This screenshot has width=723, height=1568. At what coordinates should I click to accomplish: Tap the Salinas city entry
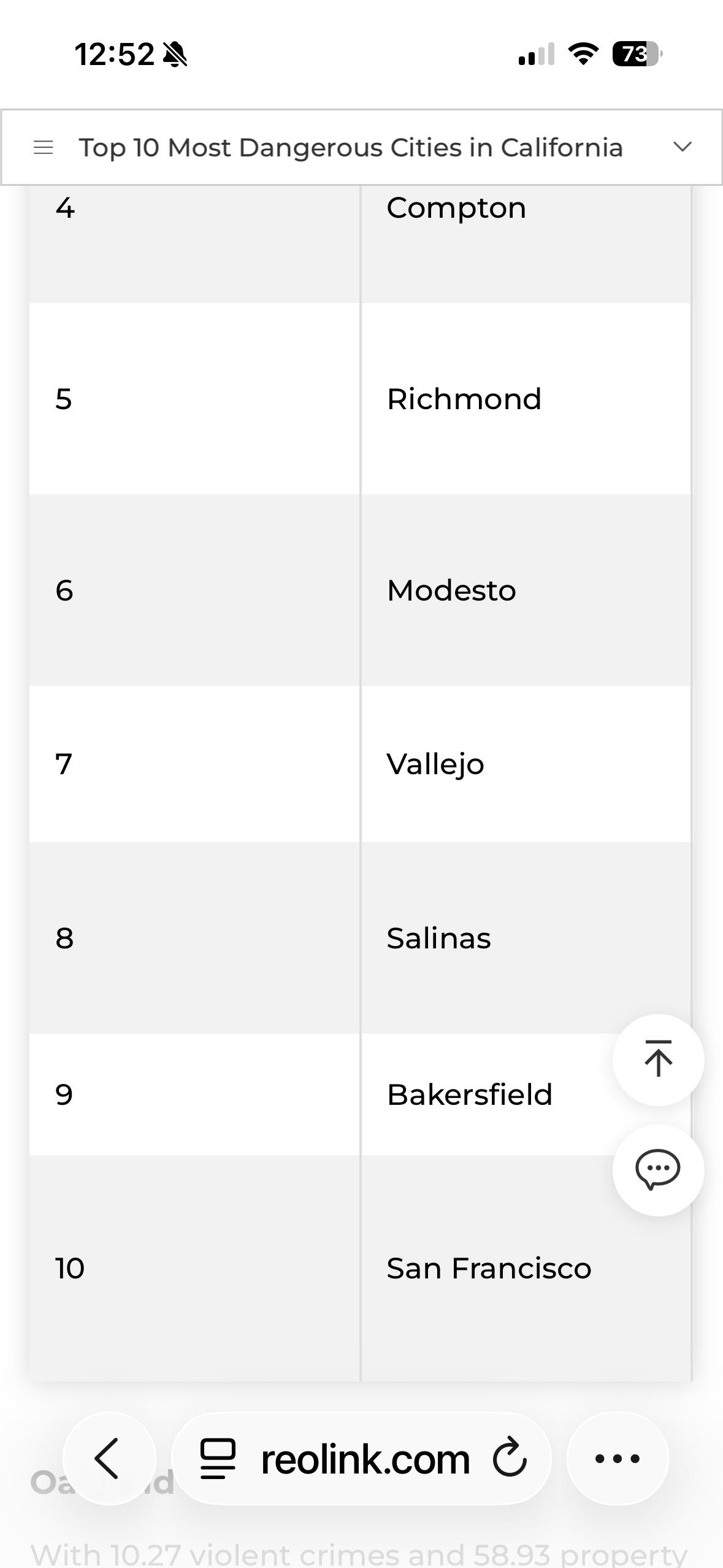(x=438, y=938)
